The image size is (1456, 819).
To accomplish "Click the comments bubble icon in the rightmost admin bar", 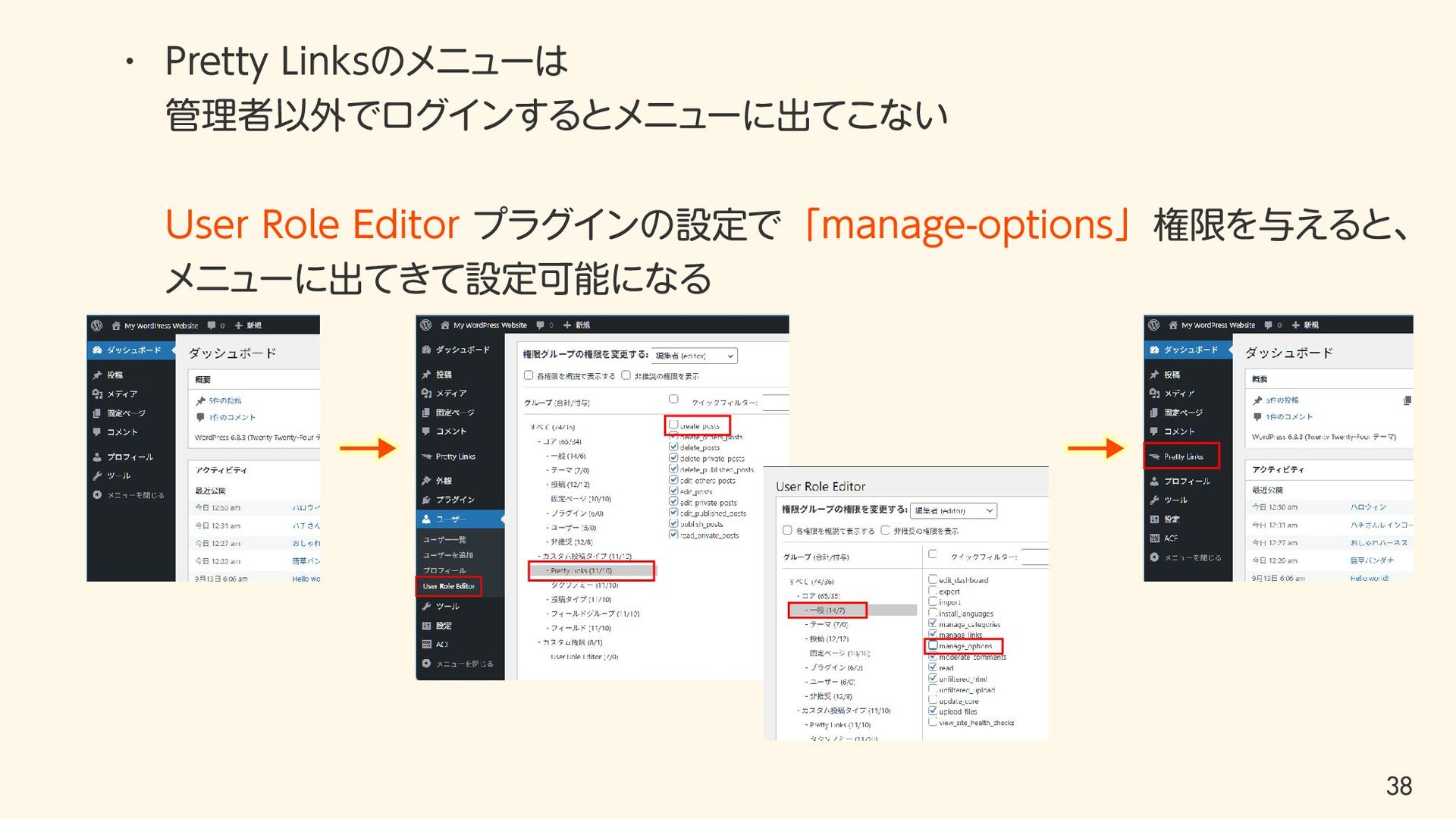I will click(1268, 325).
